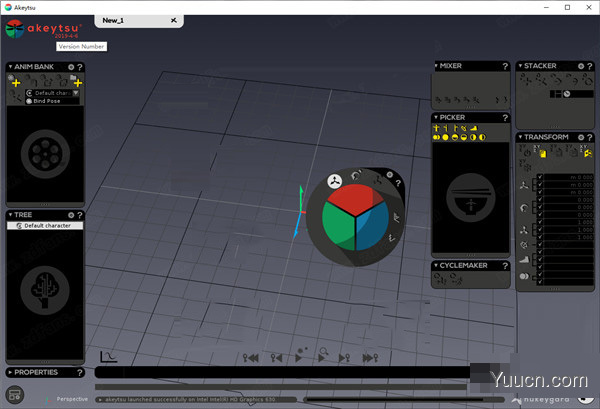The height and width of the screenshot is (409, 600).
Task: Click the curve editor icon above timeline
Action: click(x=108, y=356)
